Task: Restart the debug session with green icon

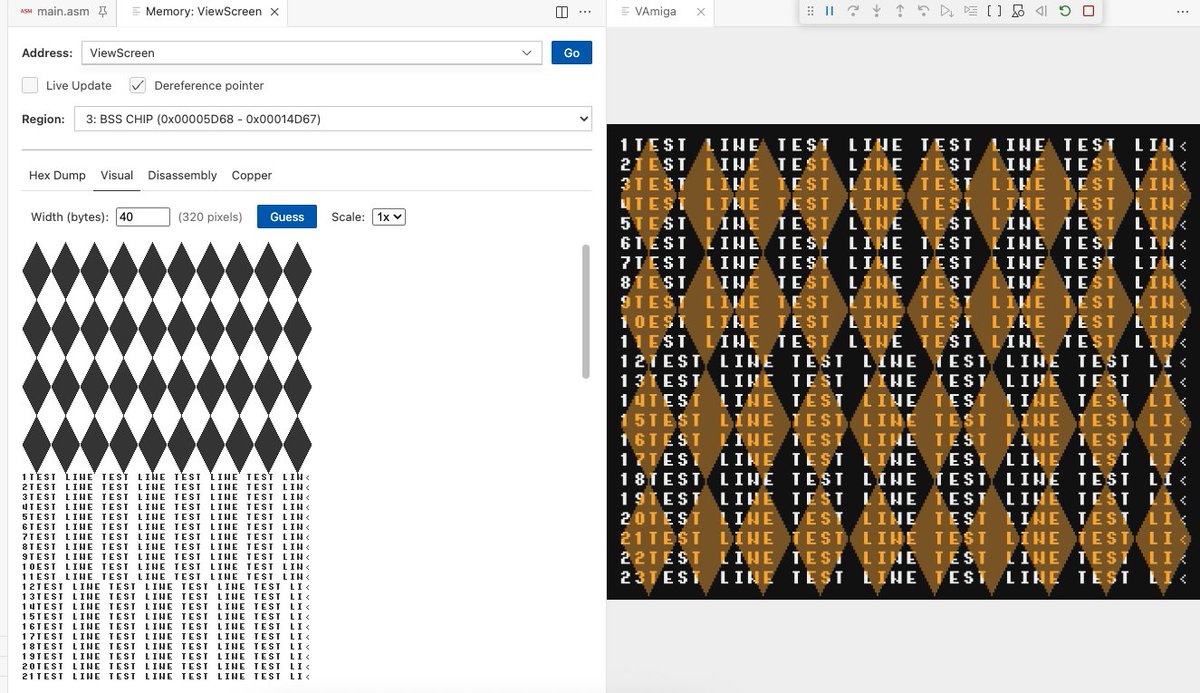Action: (1065, 11)
